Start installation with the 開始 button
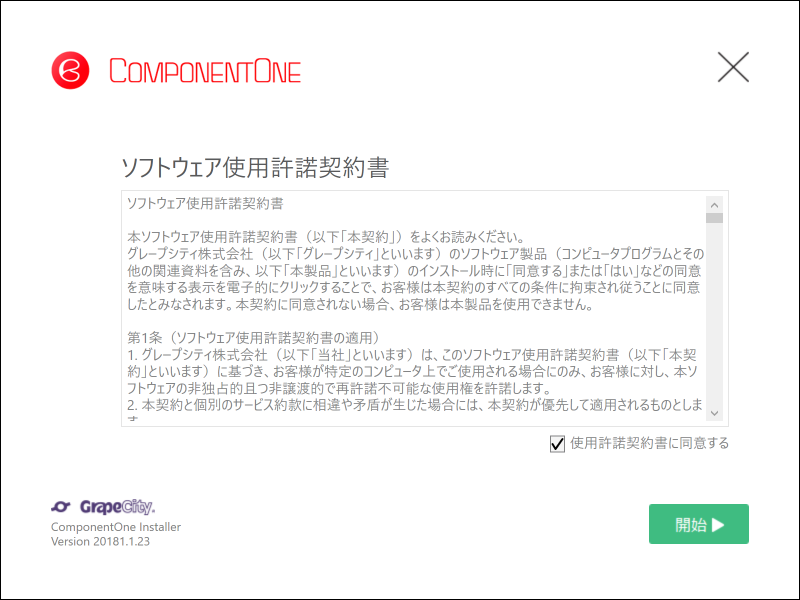The height and width of the screenshot is (600, 800). [698, 524]
